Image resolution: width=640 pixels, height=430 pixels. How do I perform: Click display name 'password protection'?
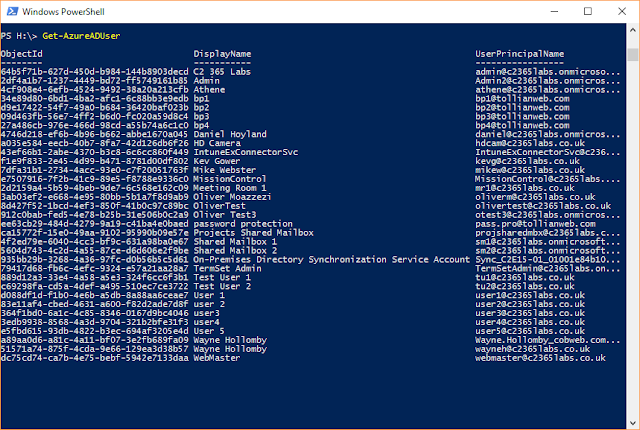243,224
